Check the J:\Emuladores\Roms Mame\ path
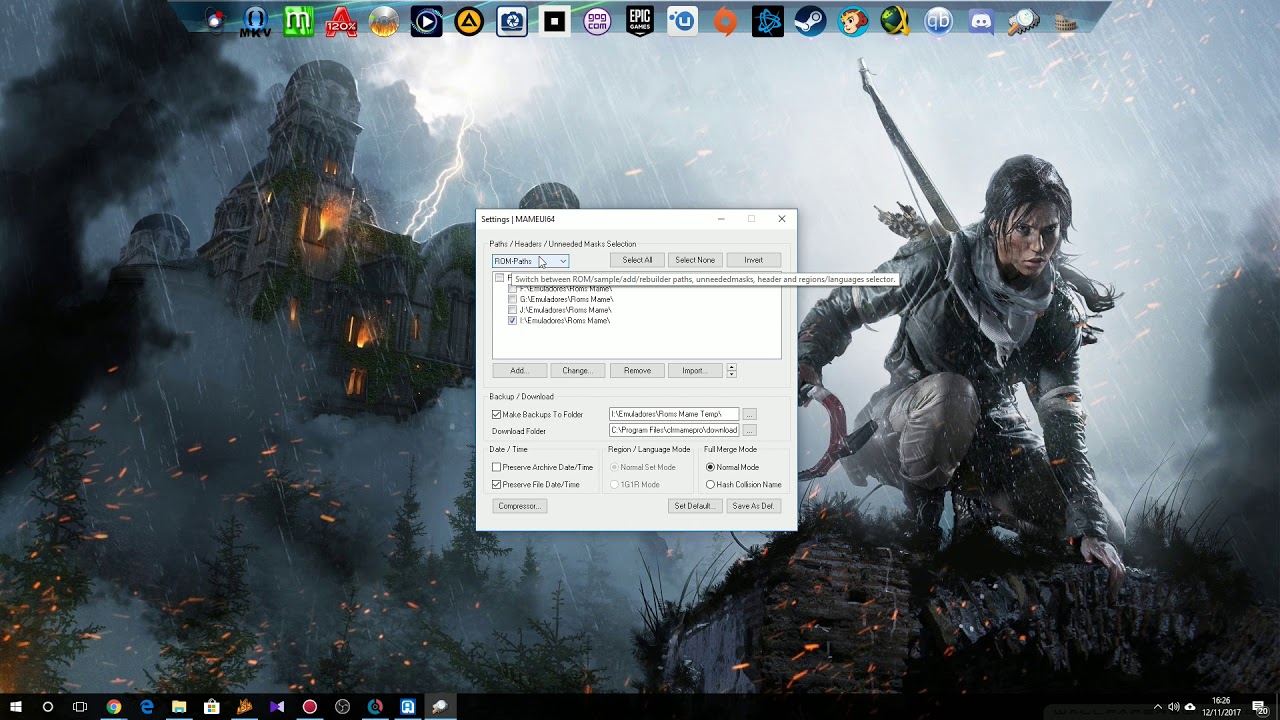The width and height of the screenshot is (1280, 720). [x=513, y=310]
